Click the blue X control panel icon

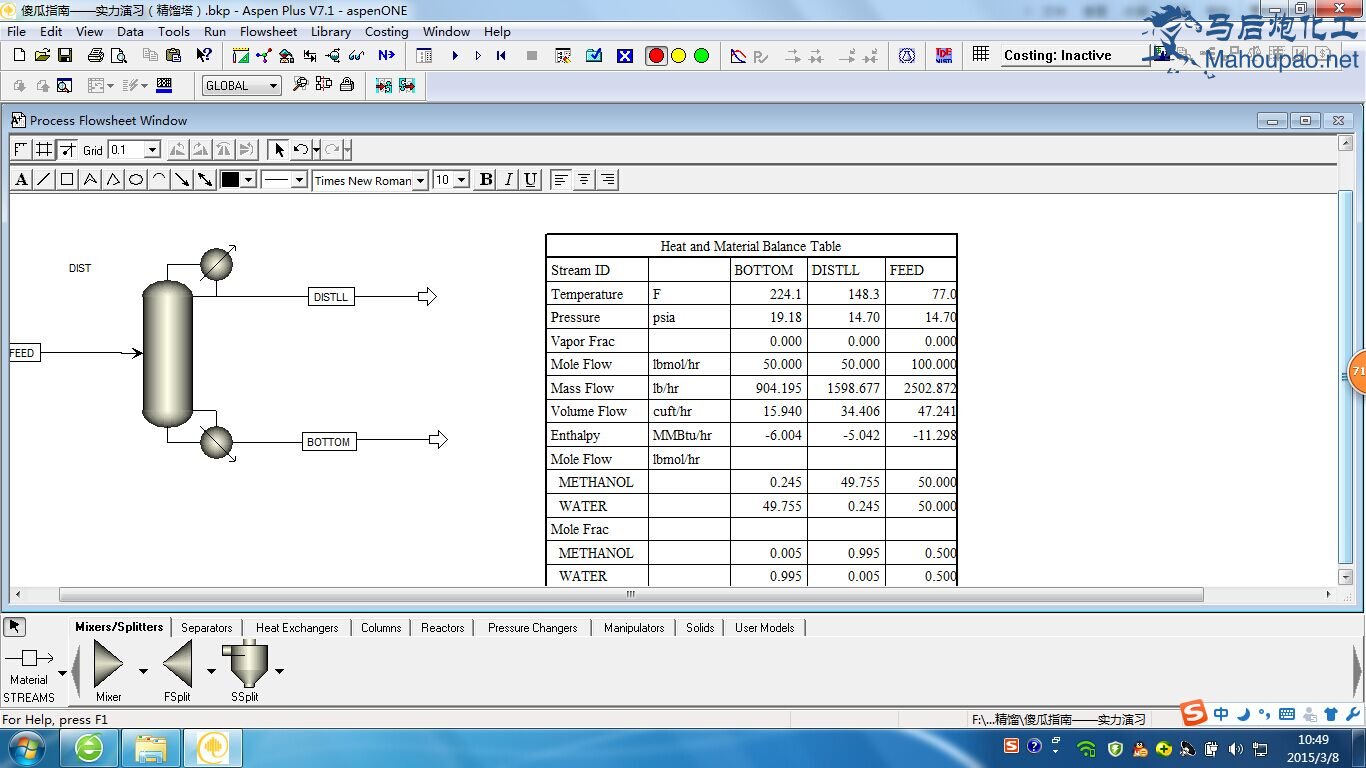625,55
